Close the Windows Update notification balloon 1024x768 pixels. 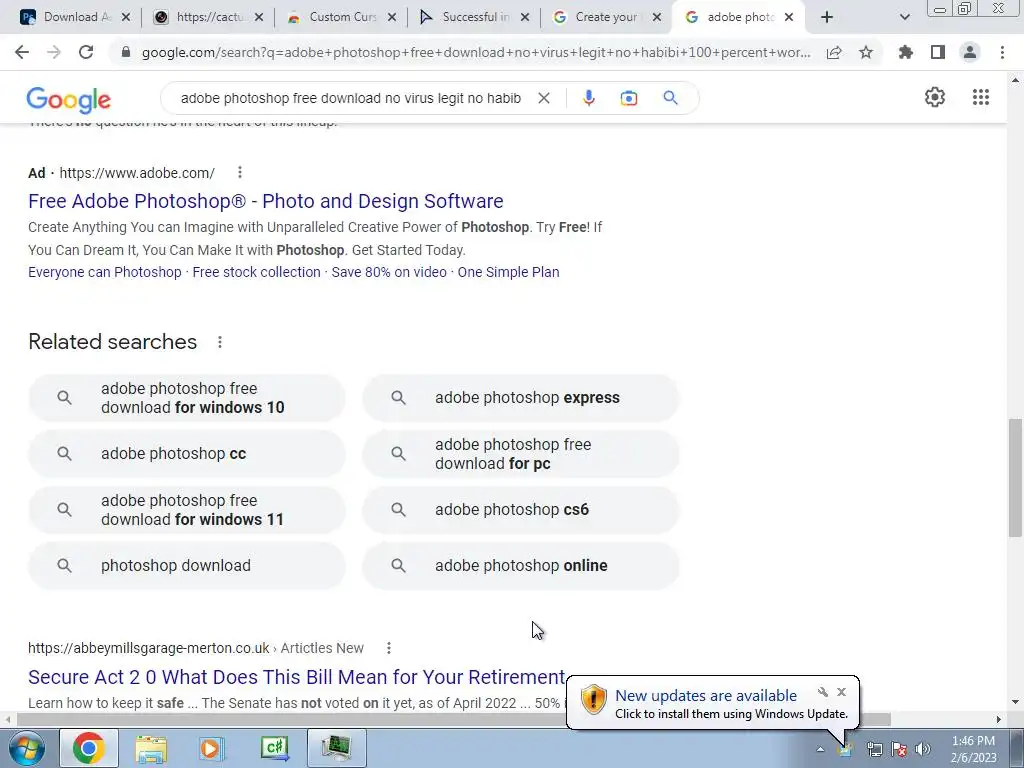tap(841, 692)
